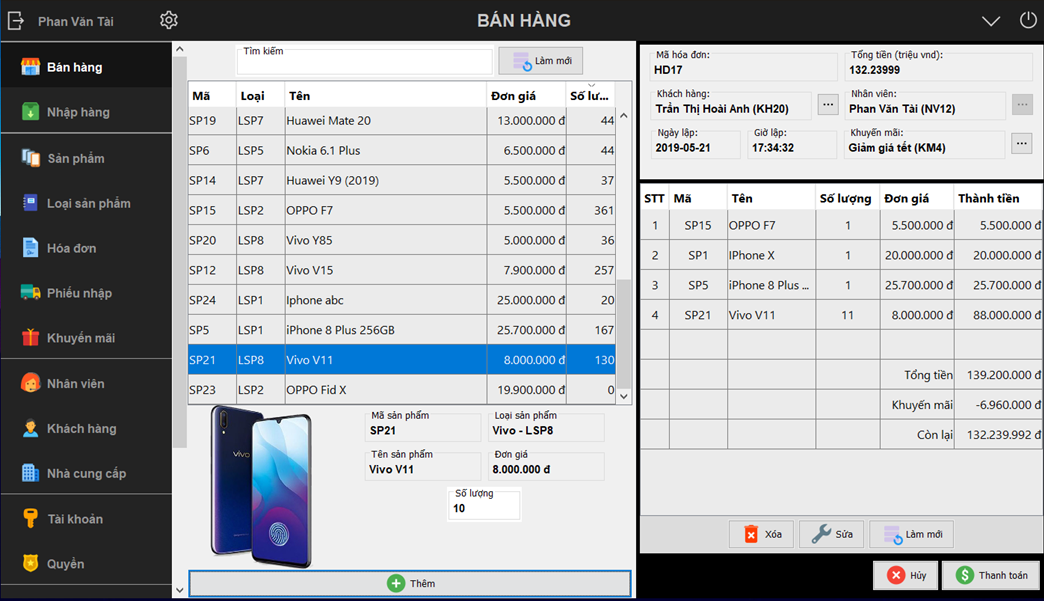Open the Khuyến mãi menu label
This screenshot has width=1044, height=601.
pos(81,338)
